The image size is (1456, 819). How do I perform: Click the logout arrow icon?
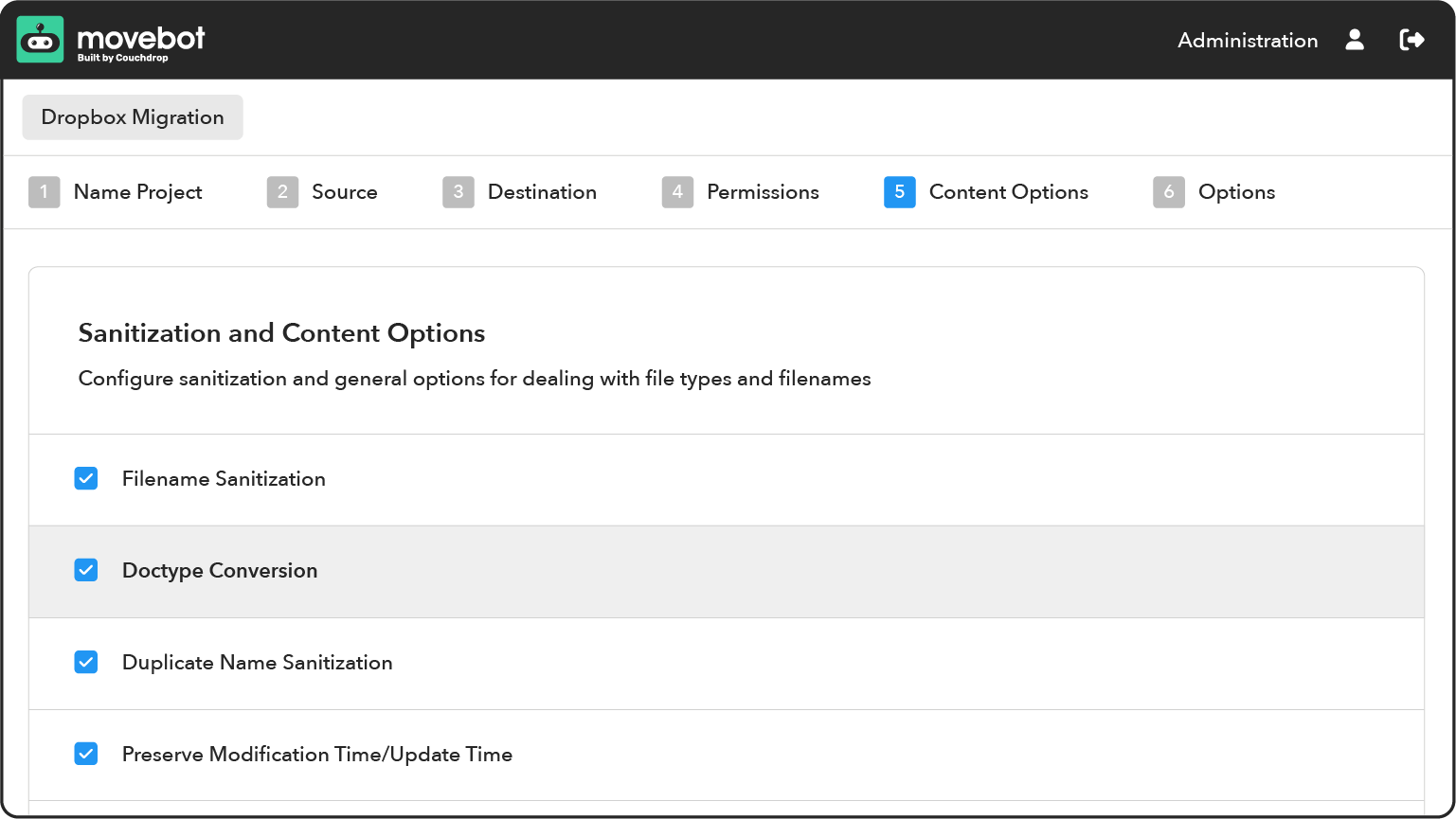[x=1411, y=40]
